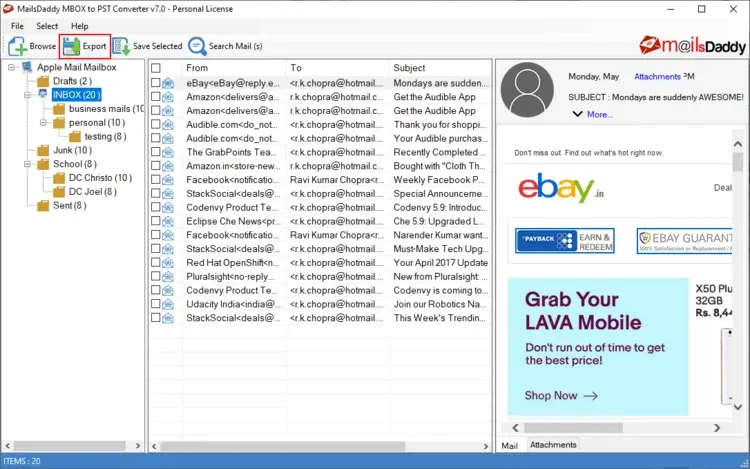
Task: Open the Help menu
Action: tap(79, 26)
